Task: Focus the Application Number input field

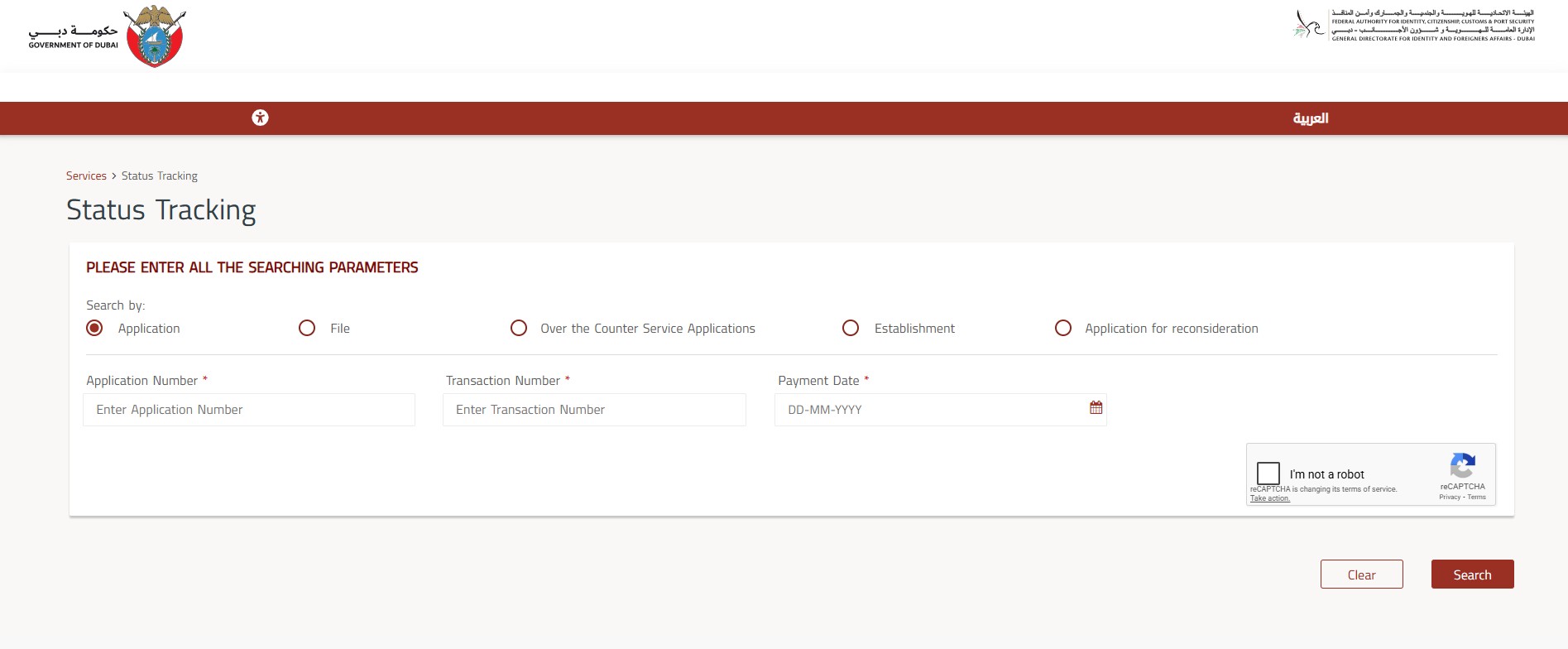Action: pyautogui.click(x=249, y=410)
